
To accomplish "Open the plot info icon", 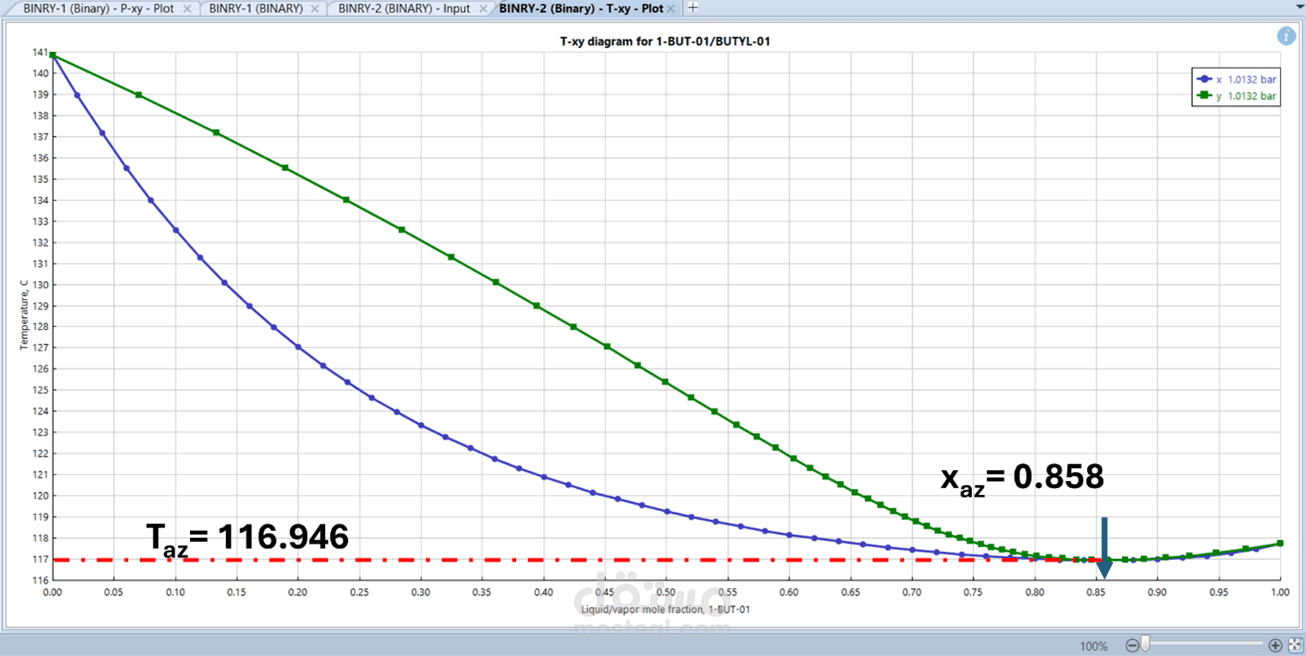I will coord(1286,36).
